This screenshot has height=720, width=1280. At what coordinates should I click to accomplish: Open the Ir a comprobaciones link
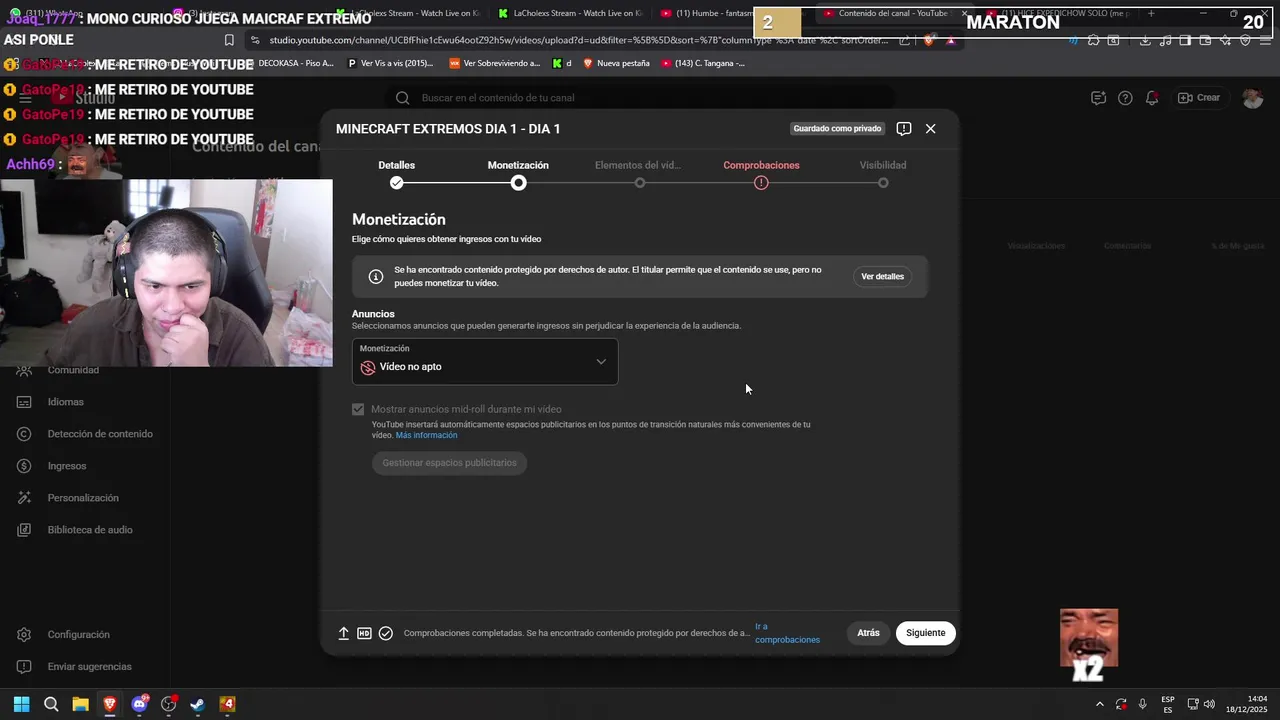pyautogui.click(x=787, y=633)
